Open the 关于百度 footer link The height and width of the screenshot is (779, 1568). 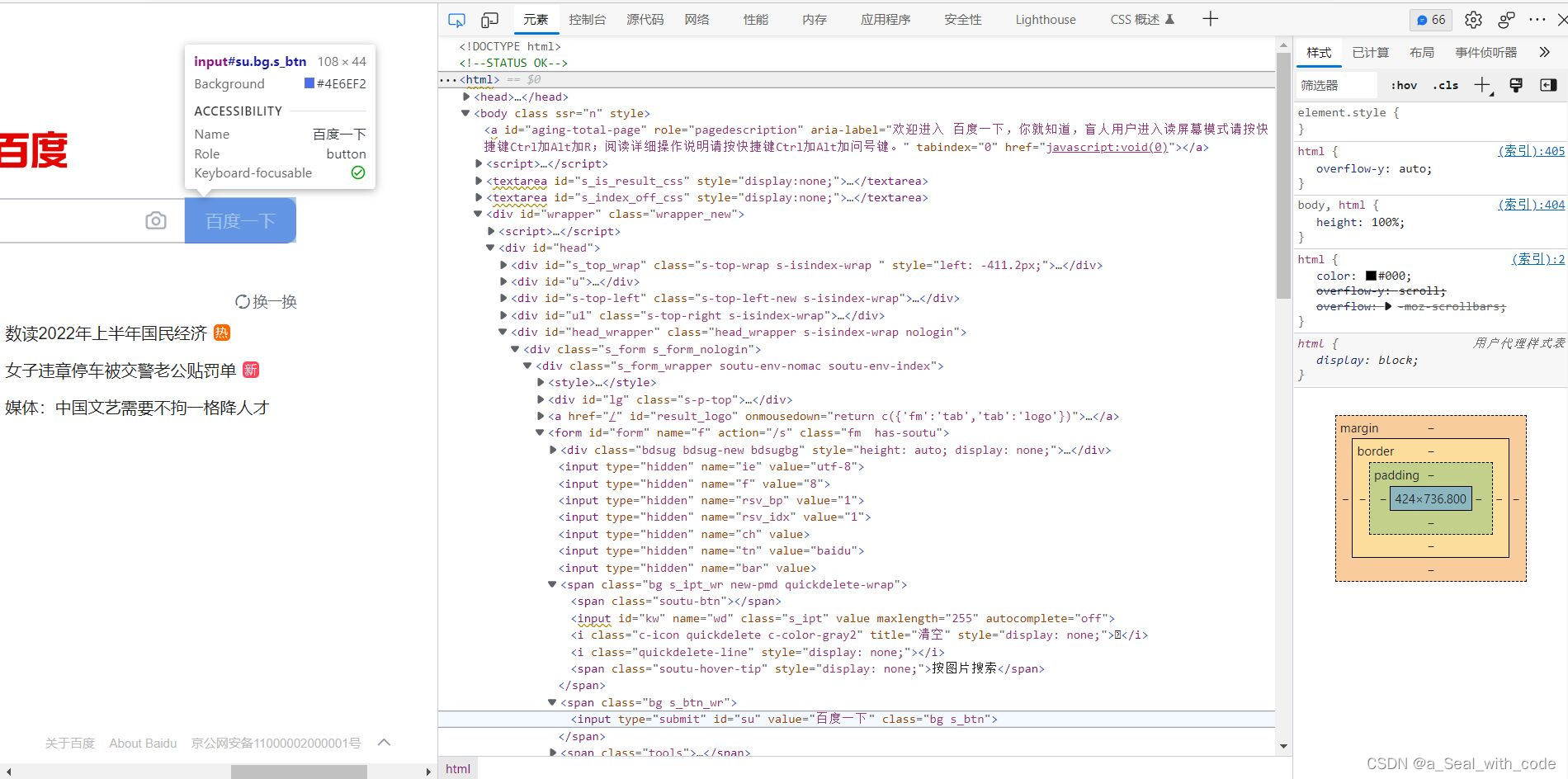(x=70, y=744)
